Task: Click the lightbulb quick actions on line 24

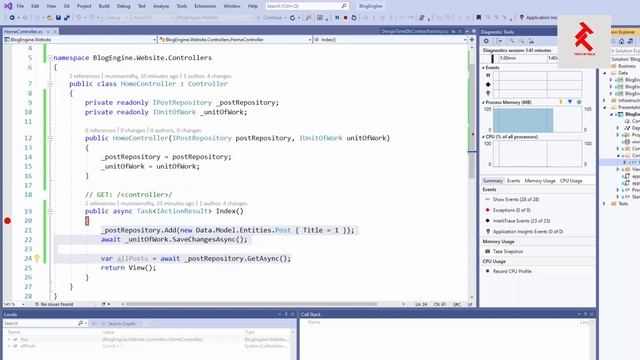Action: tap(37, 258)
